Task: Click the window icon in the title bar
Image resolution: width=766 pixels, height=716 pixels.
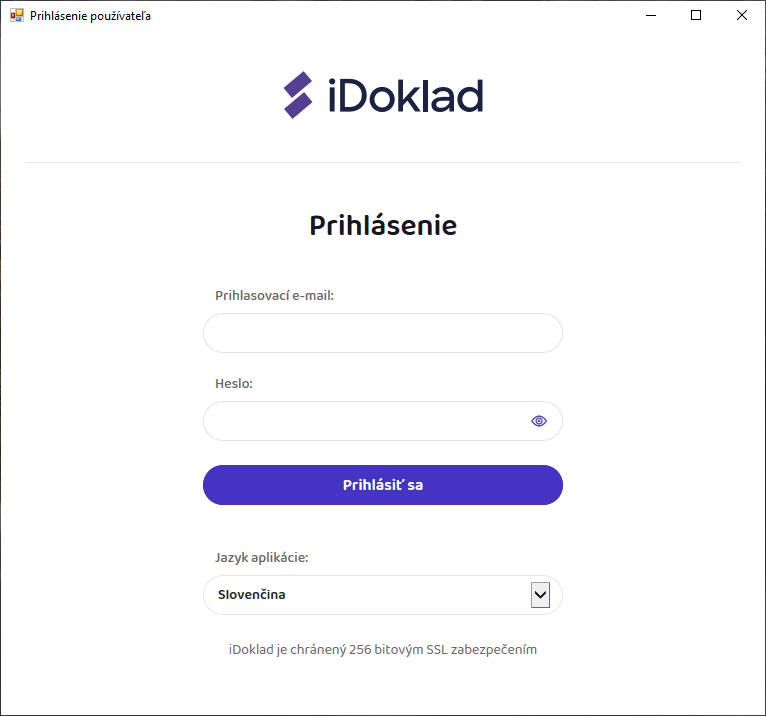Action: (x=16, y=16)
